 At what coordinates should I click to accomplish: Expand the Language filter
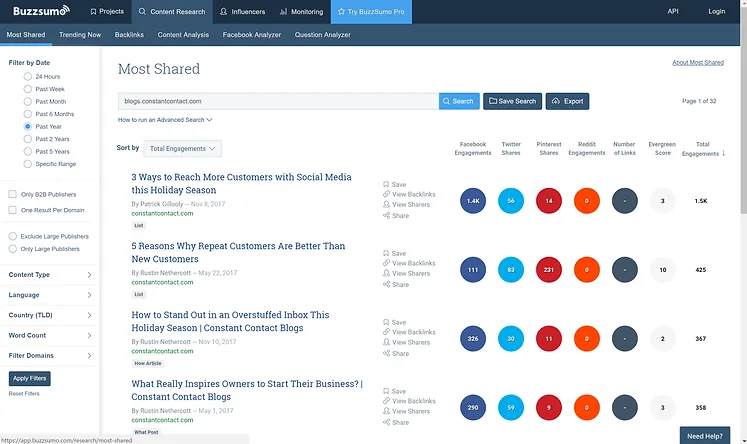click(x=50, y=295)
